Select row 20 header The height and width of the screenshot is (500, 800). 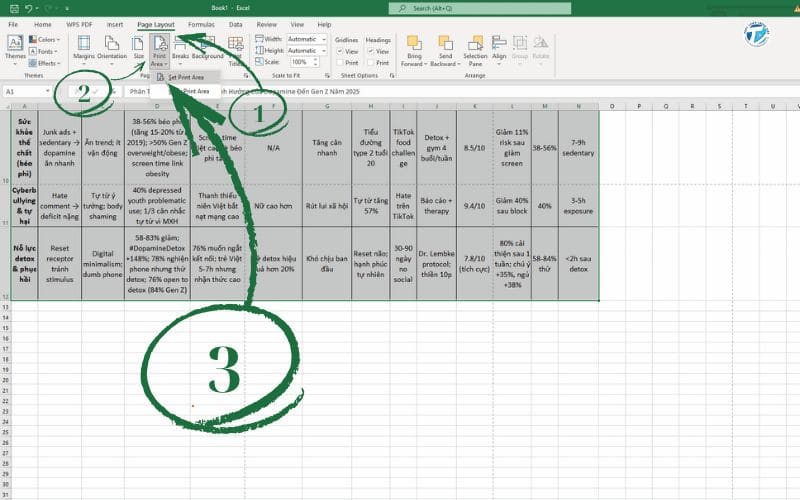[x=5, y=380]
